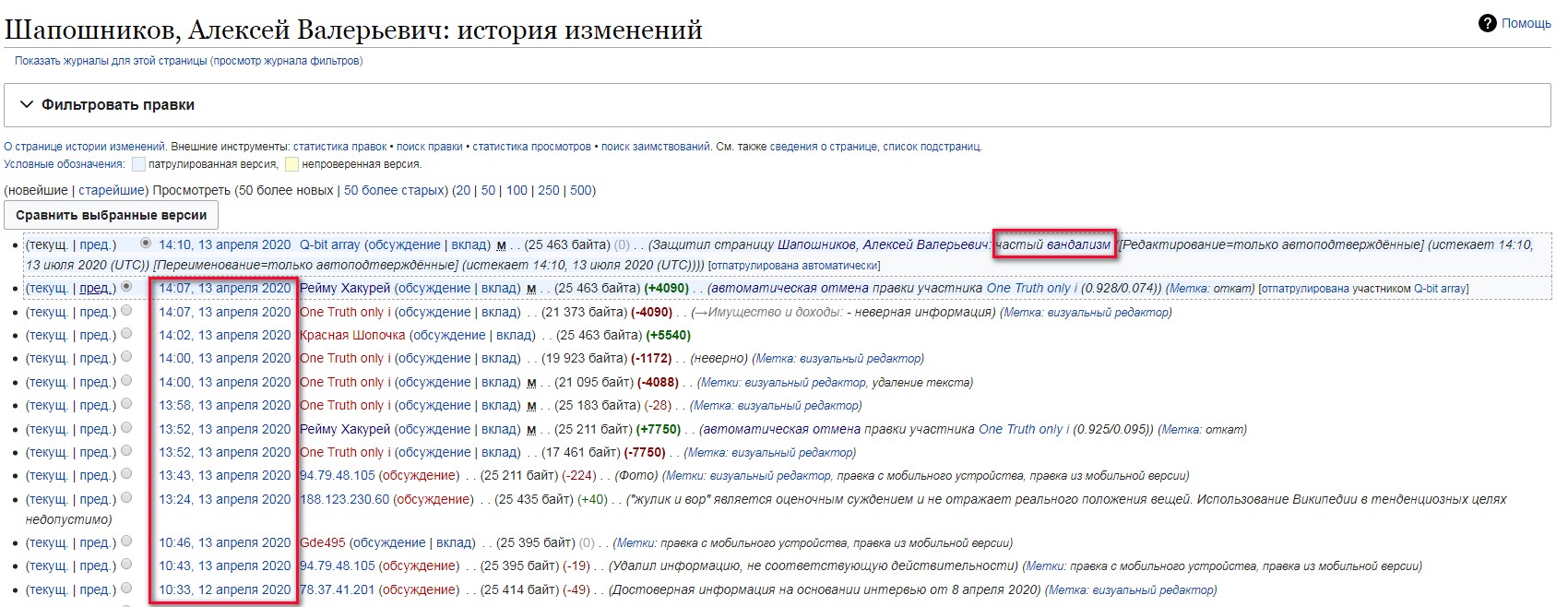
Task: Open revision 10:33, 12 апреля 2020
Action: click(x=224, y=589)
